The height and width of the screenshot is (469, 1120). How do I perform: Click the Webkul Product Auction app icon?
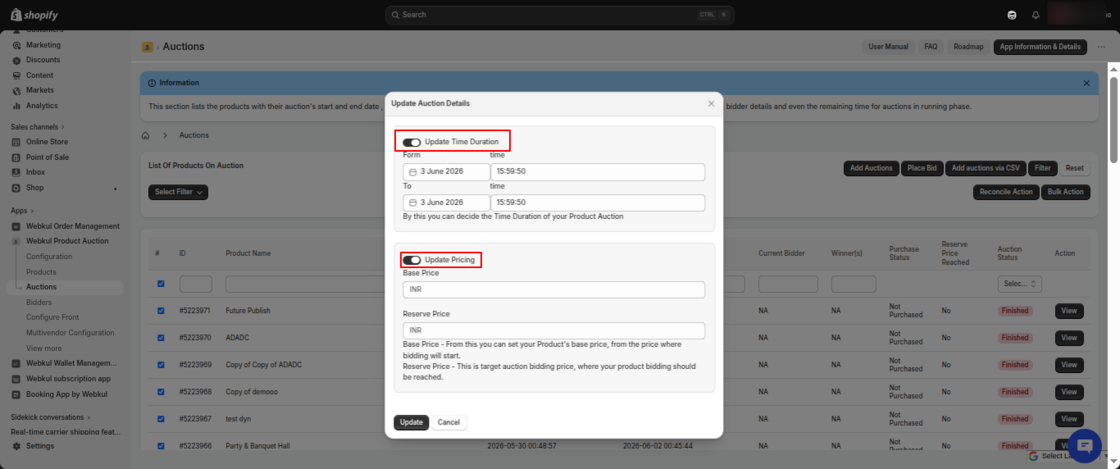[x=16, y=241]
